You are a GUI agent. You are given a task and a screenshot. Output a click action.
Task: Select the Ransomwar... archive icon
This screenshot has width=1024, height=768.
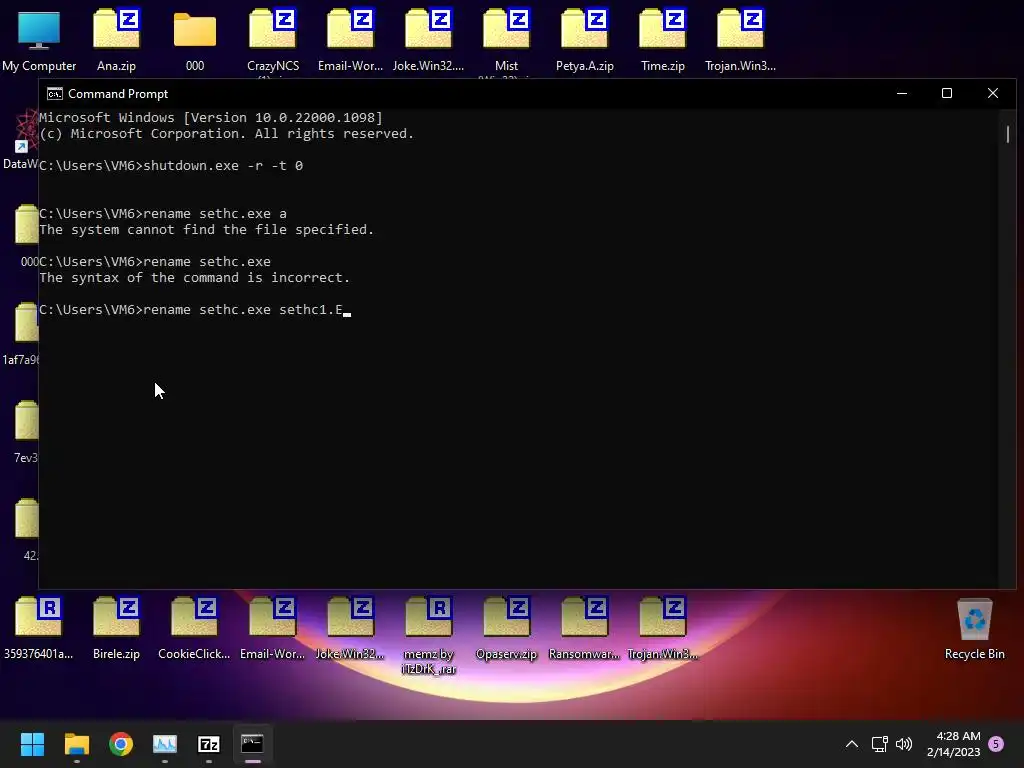point(584,628)
